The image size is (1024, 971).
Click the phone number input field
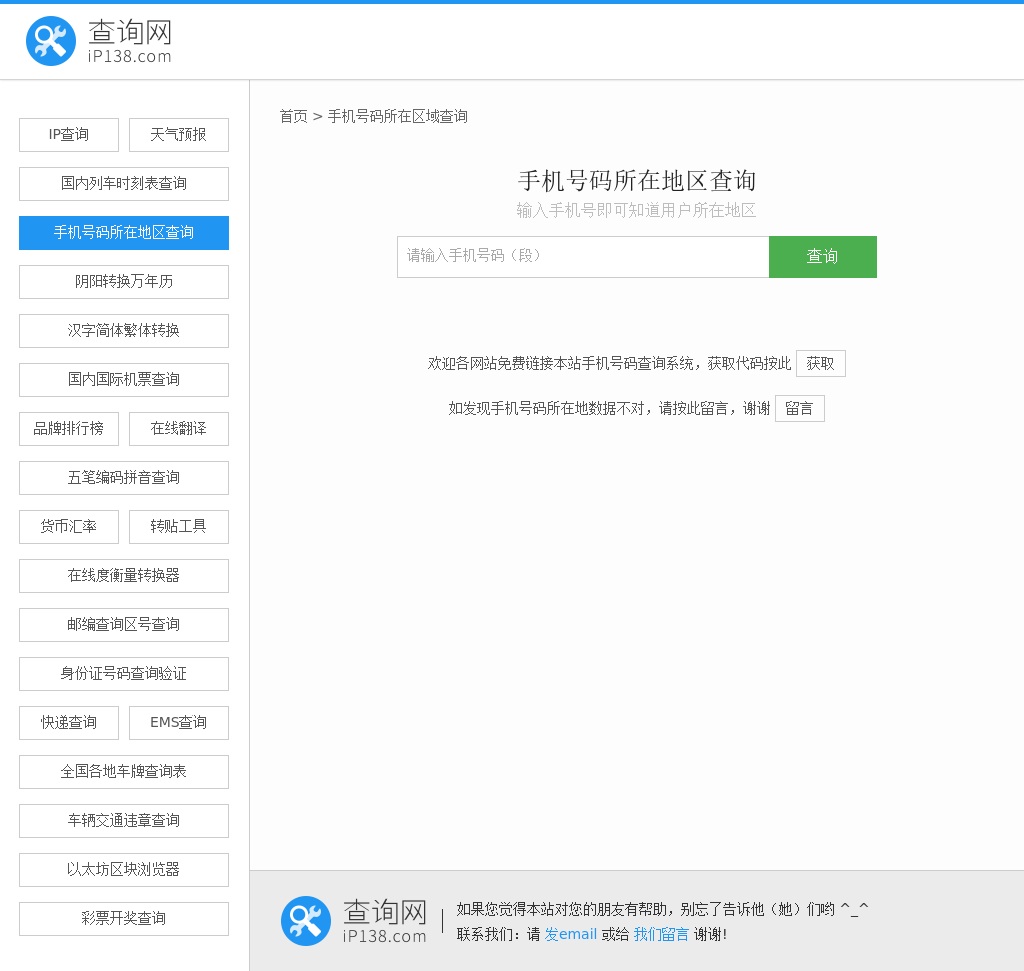tap(583, 257)
